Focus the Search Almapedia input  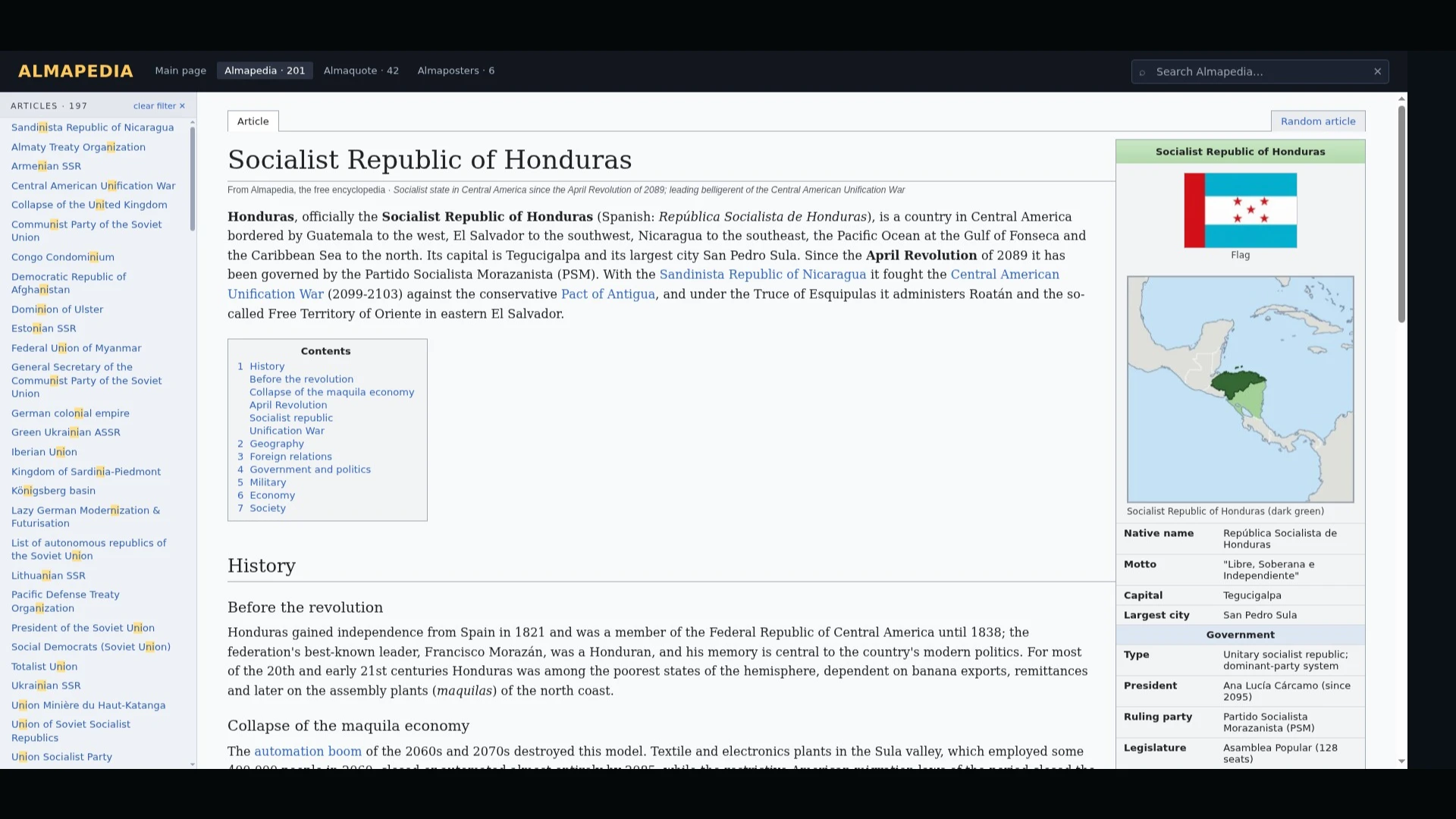(1260, 71)
